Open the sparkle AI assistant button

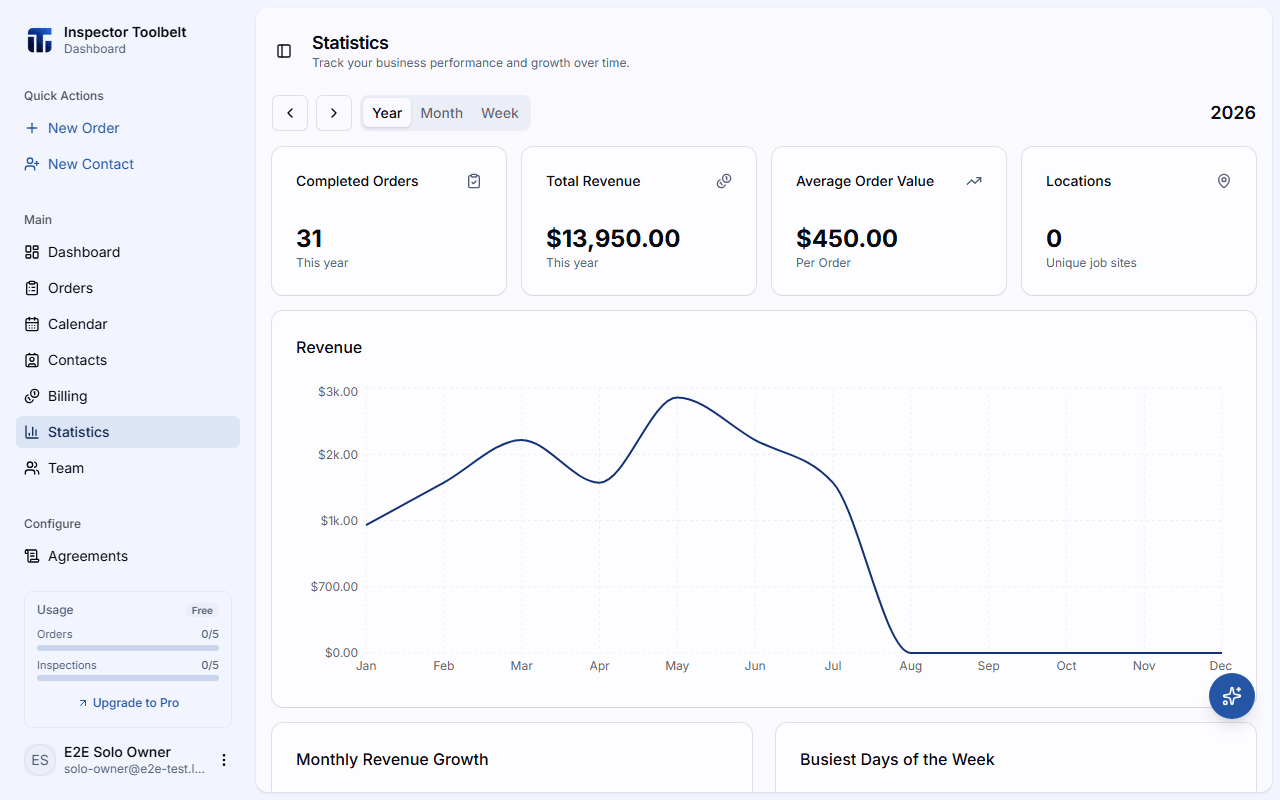point(1232,696)
